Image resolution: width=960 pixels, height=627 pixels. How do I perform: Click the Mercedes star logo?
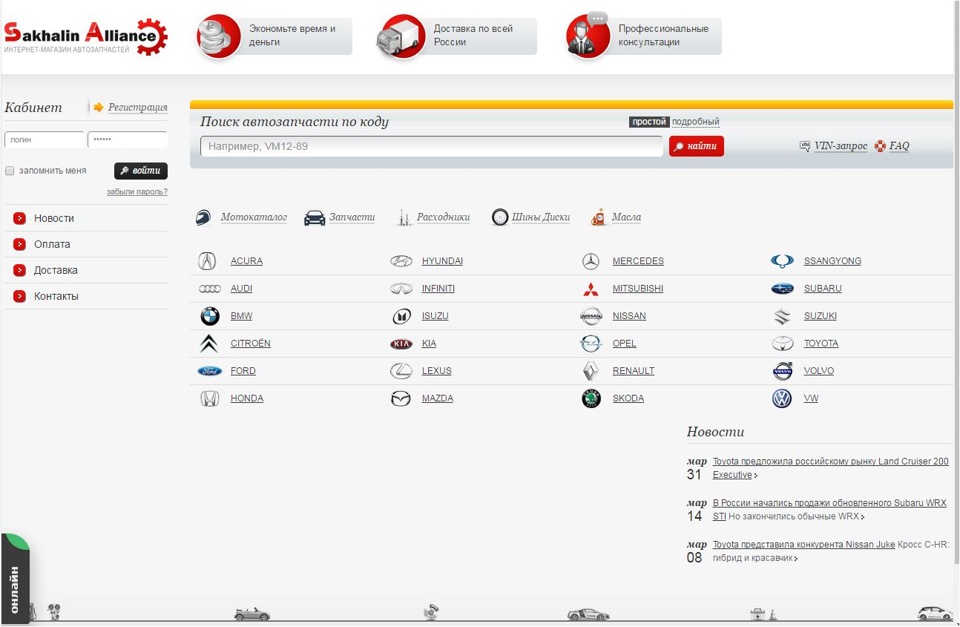591,261
